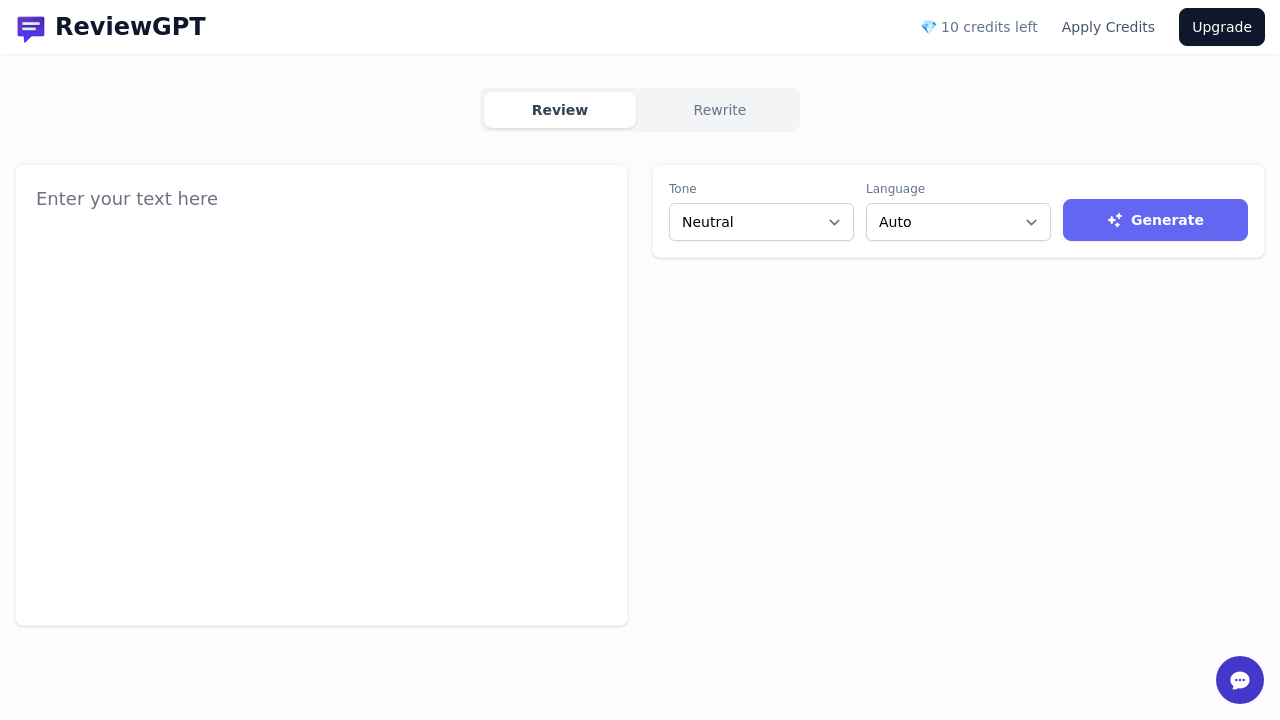Select the Review tab
This screenshot has width=1280, height=720.
pyautogui.click(x=559, y=110)
